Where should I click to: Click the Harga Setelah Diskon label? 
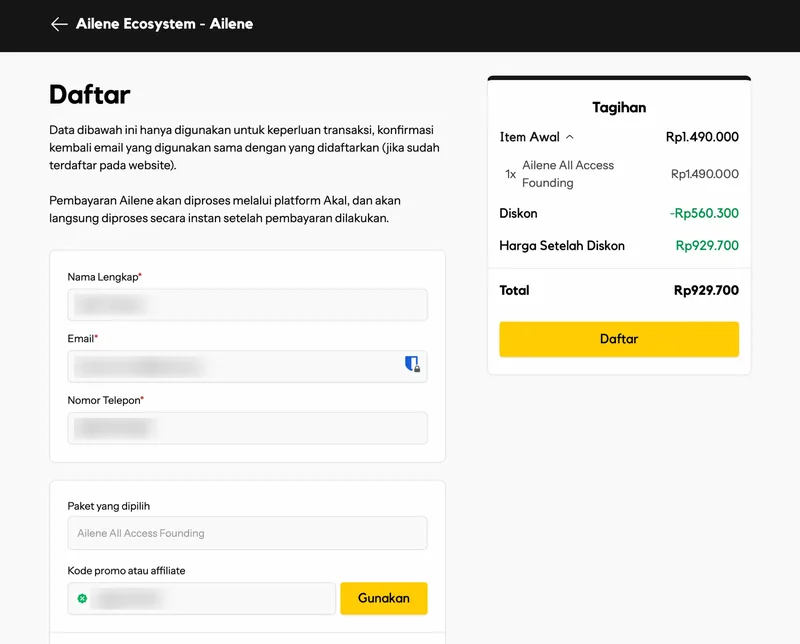coord(562,245)
